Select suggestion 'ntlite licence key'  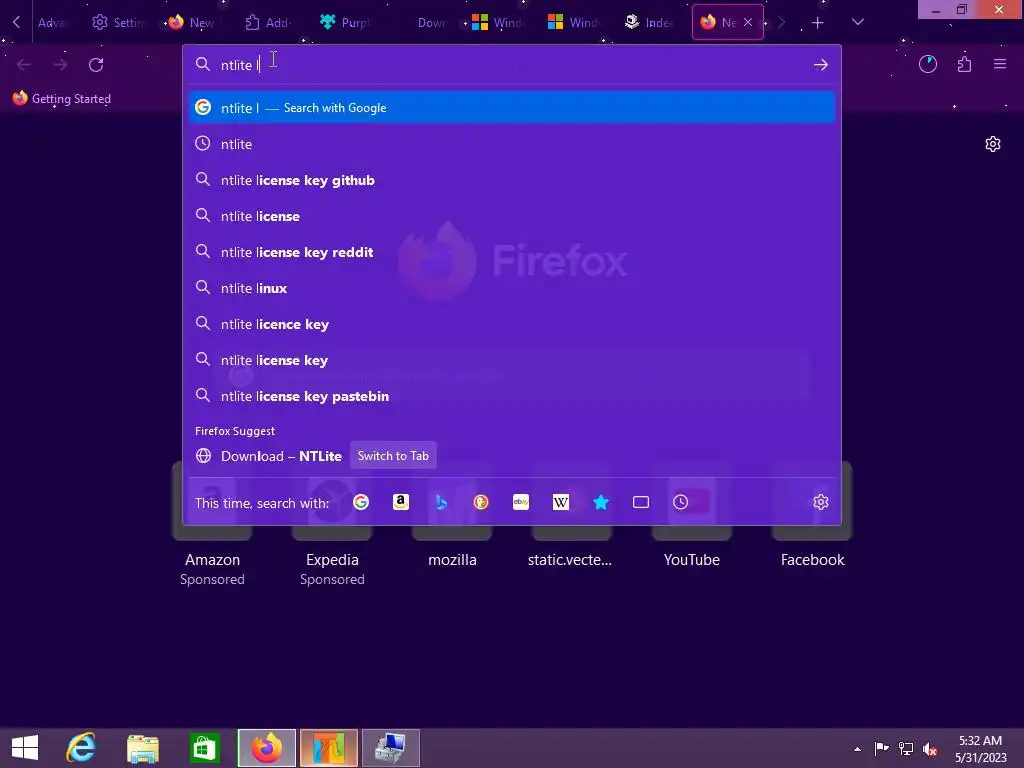[x=512, y=324]
